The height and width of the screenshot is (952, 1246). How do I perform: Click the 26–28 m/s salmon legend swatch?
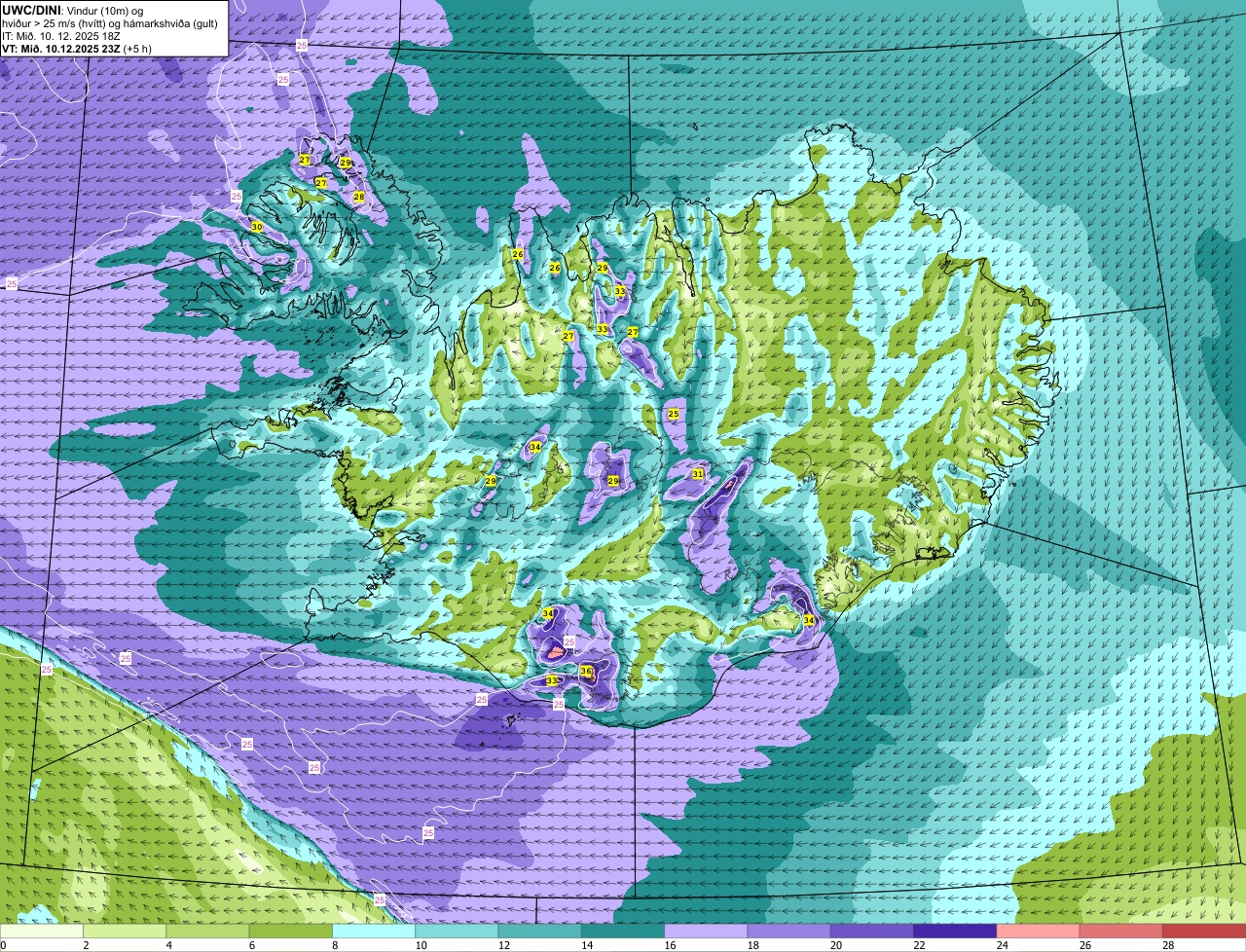pyautogui.click(x=1121, y=931)
